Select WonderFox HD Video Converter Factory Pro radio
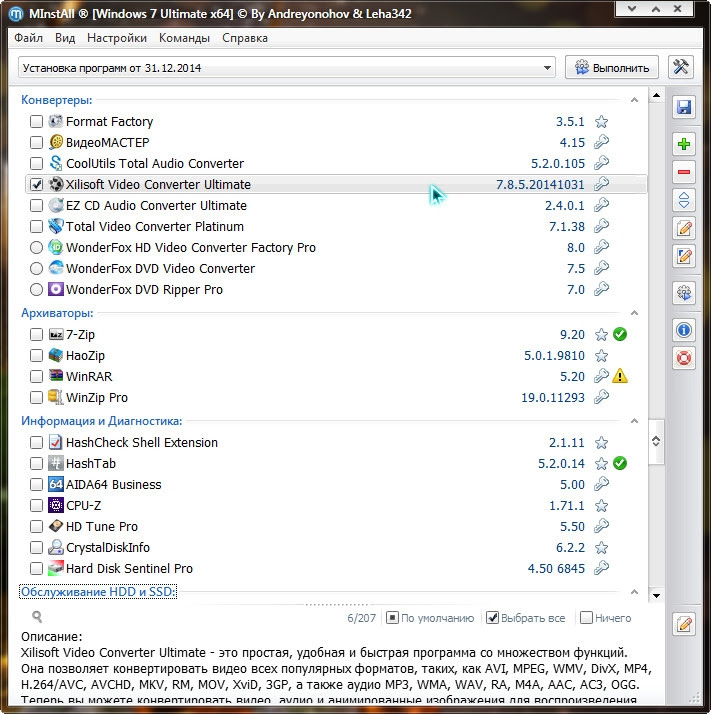711x714 pixels. point(36,247)
